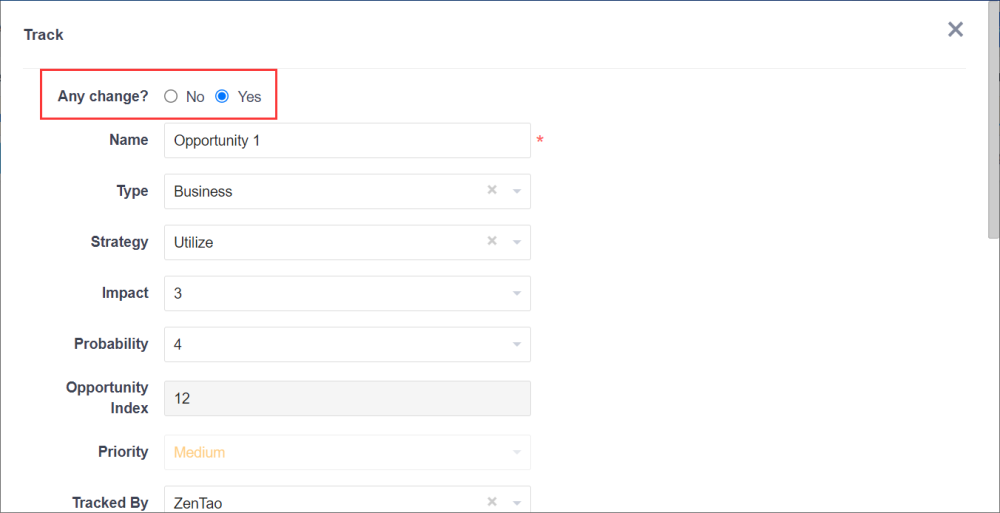Screen dimensions: 1000x513
Task: Click the Any change? label
Action: pyautogui.click(x=103, y=96)
